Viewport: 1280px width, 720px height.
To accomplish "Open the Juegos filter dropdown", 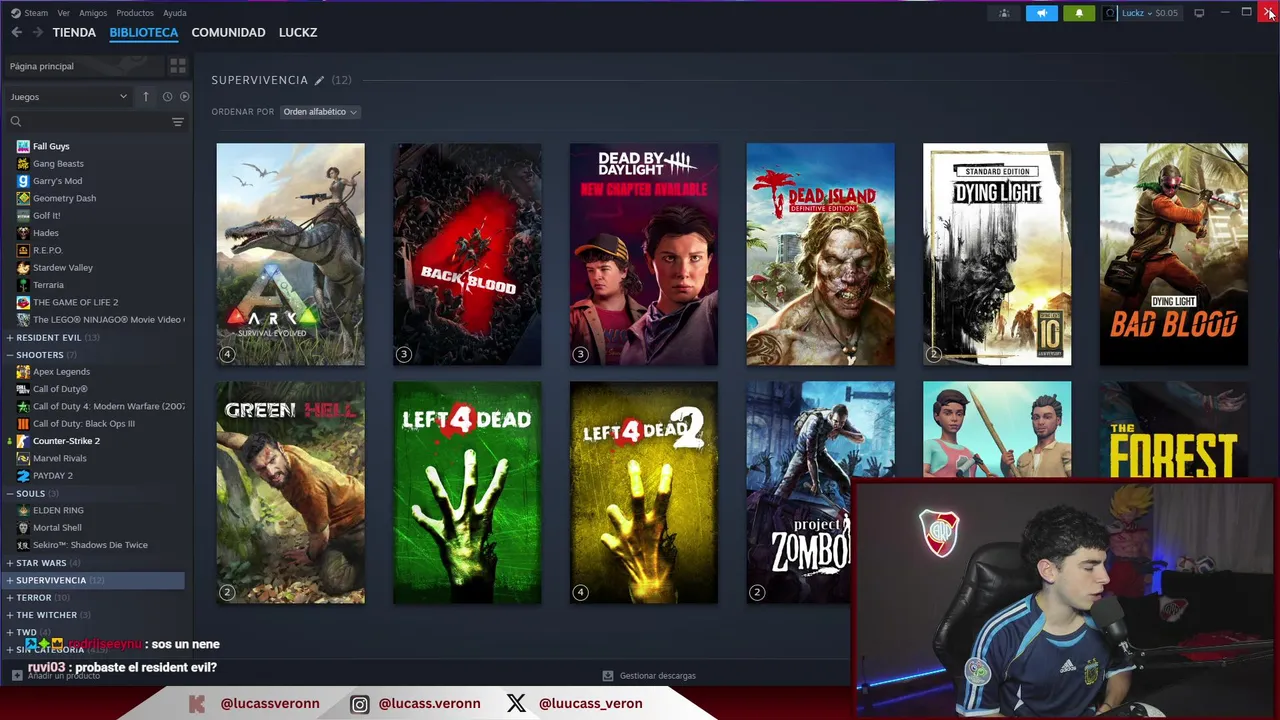I will (68, 97).
